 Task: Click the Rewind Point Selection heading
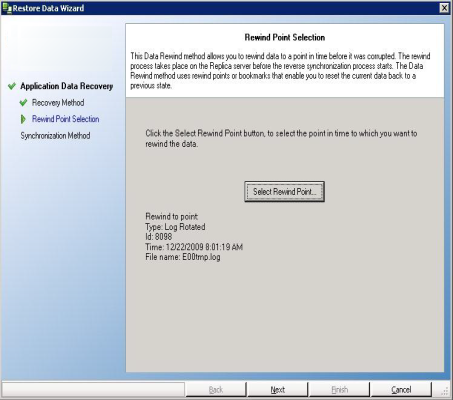pyautogui.click(x=285, y=37)
